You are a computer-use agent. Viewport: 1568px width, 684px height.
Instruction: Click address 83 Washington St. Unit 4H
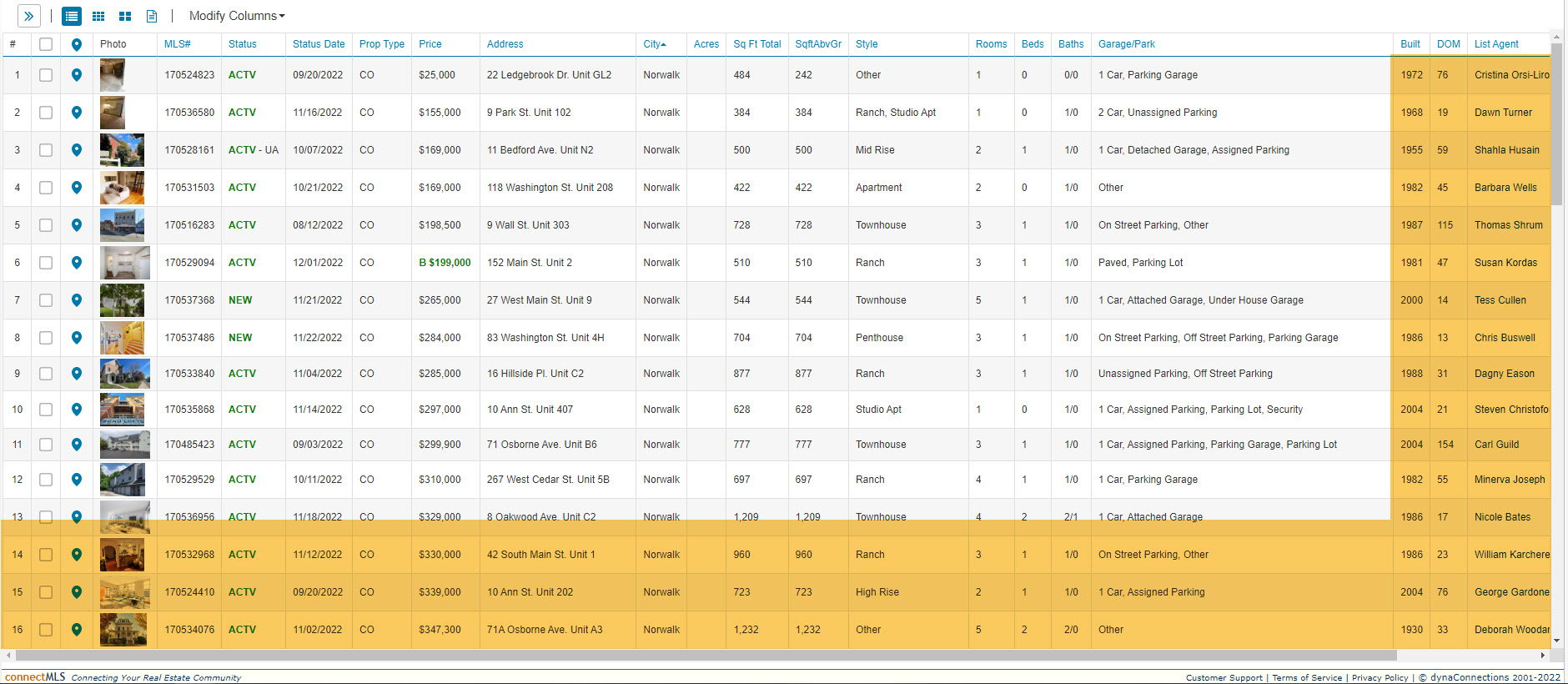[545, 338]
